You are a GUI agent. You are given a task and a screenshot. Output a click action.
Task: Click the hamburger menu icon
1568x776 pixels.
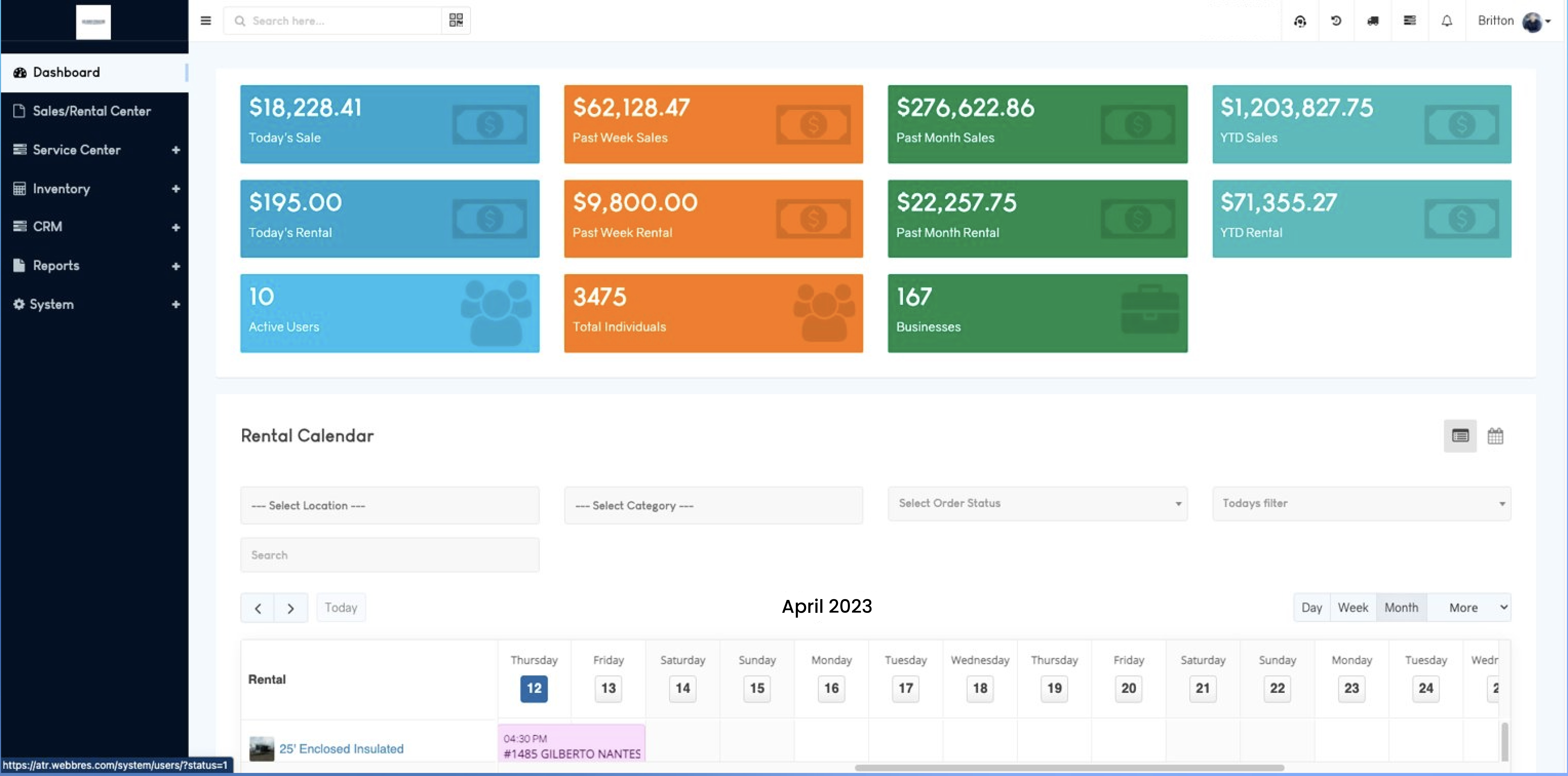[x=205, y=20]
